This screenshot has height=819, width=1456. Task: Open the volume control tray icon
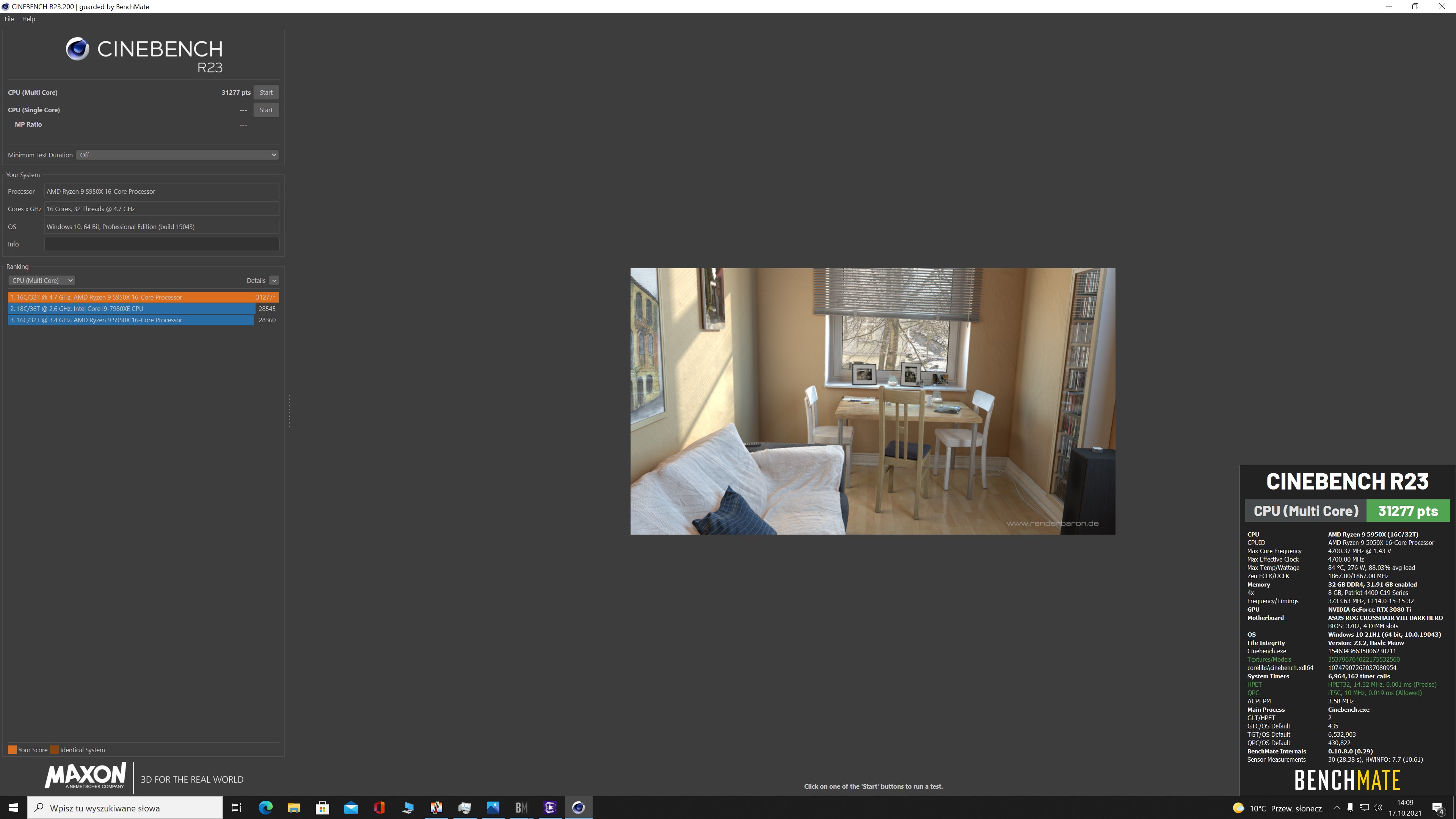tap(1378, 808)
